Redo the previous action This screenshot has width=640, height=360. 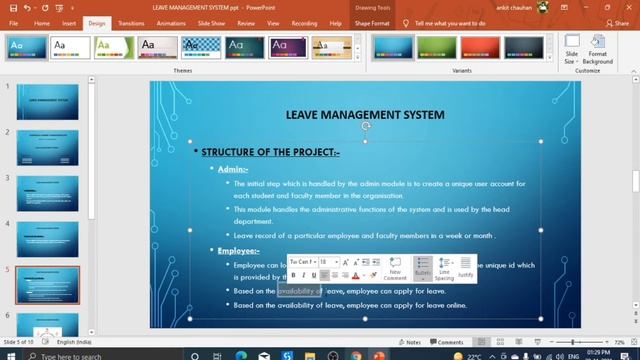(45, 8)
